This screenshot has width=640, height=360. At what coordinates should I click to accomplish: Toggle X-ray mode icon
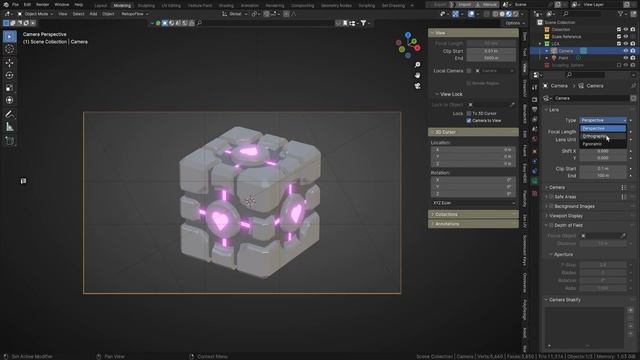pos(486,14)
